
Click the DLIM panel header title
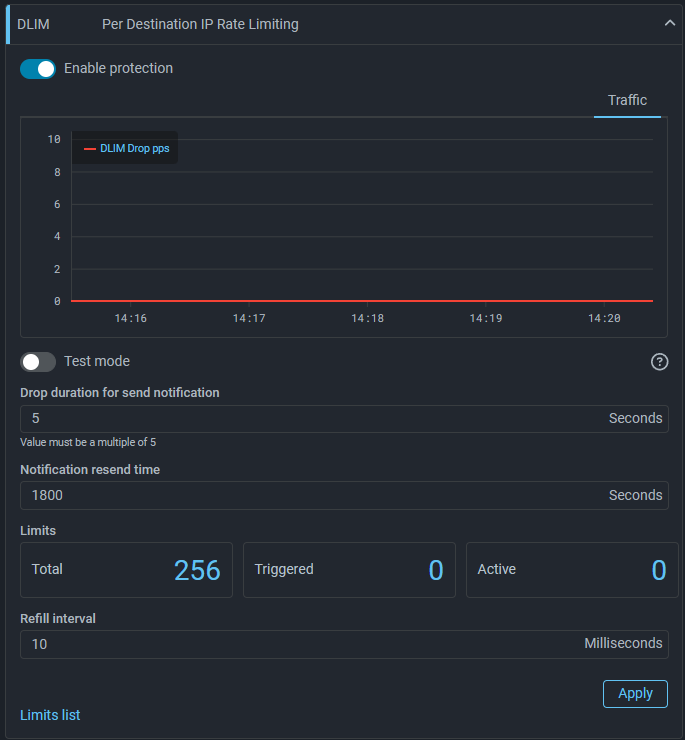[200, 24]
